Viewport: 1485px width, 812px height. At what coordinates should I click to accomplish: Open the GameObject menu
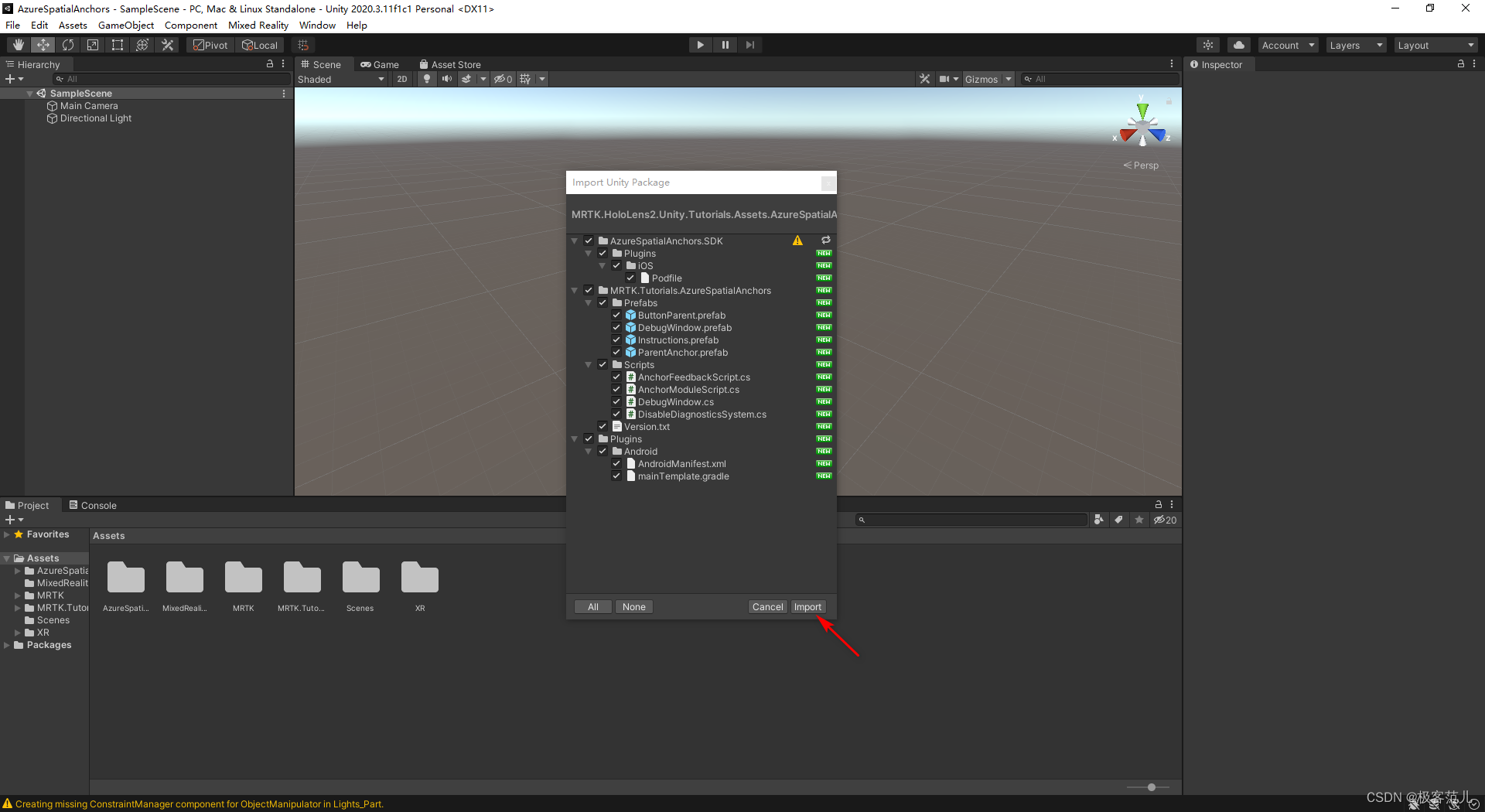point(126,25)
